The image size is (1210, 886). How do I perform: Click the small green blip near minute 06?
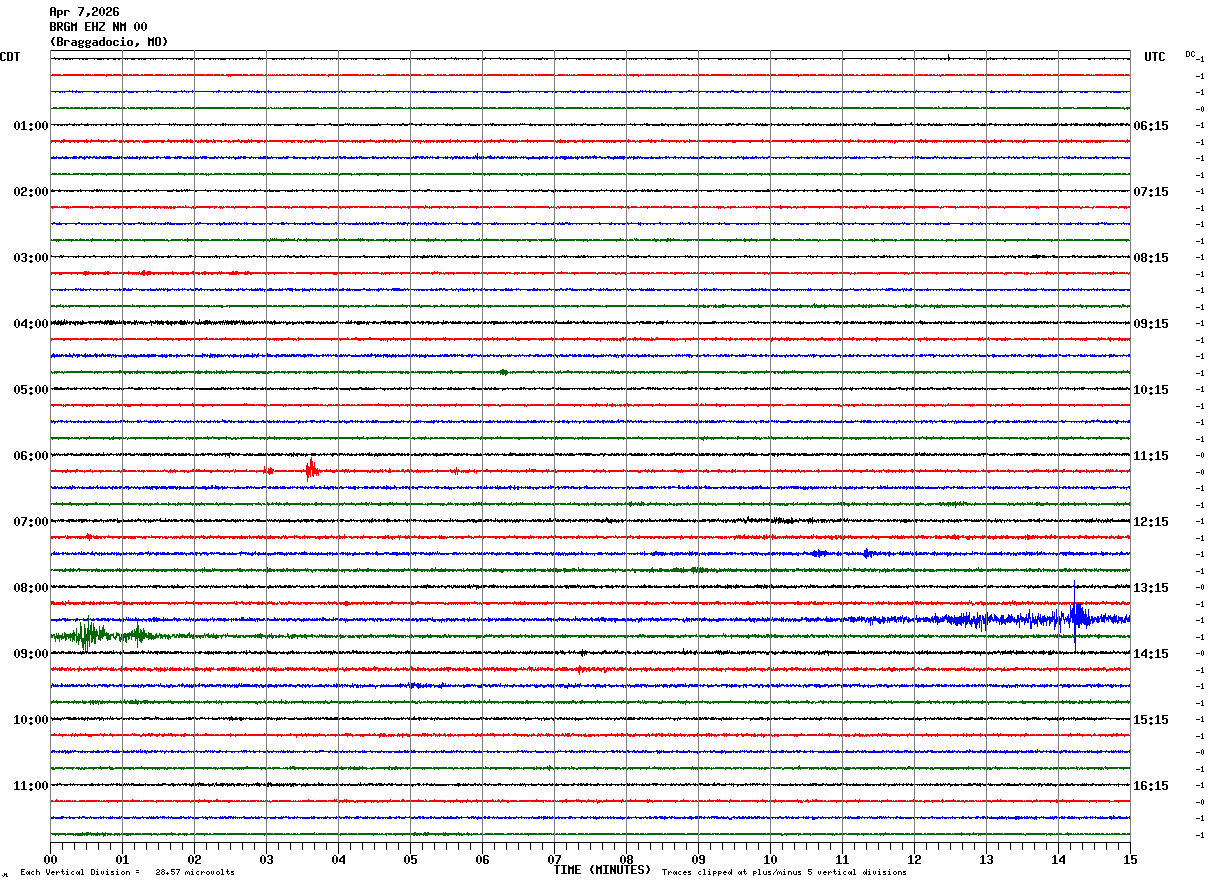click(x=503, y=372)
